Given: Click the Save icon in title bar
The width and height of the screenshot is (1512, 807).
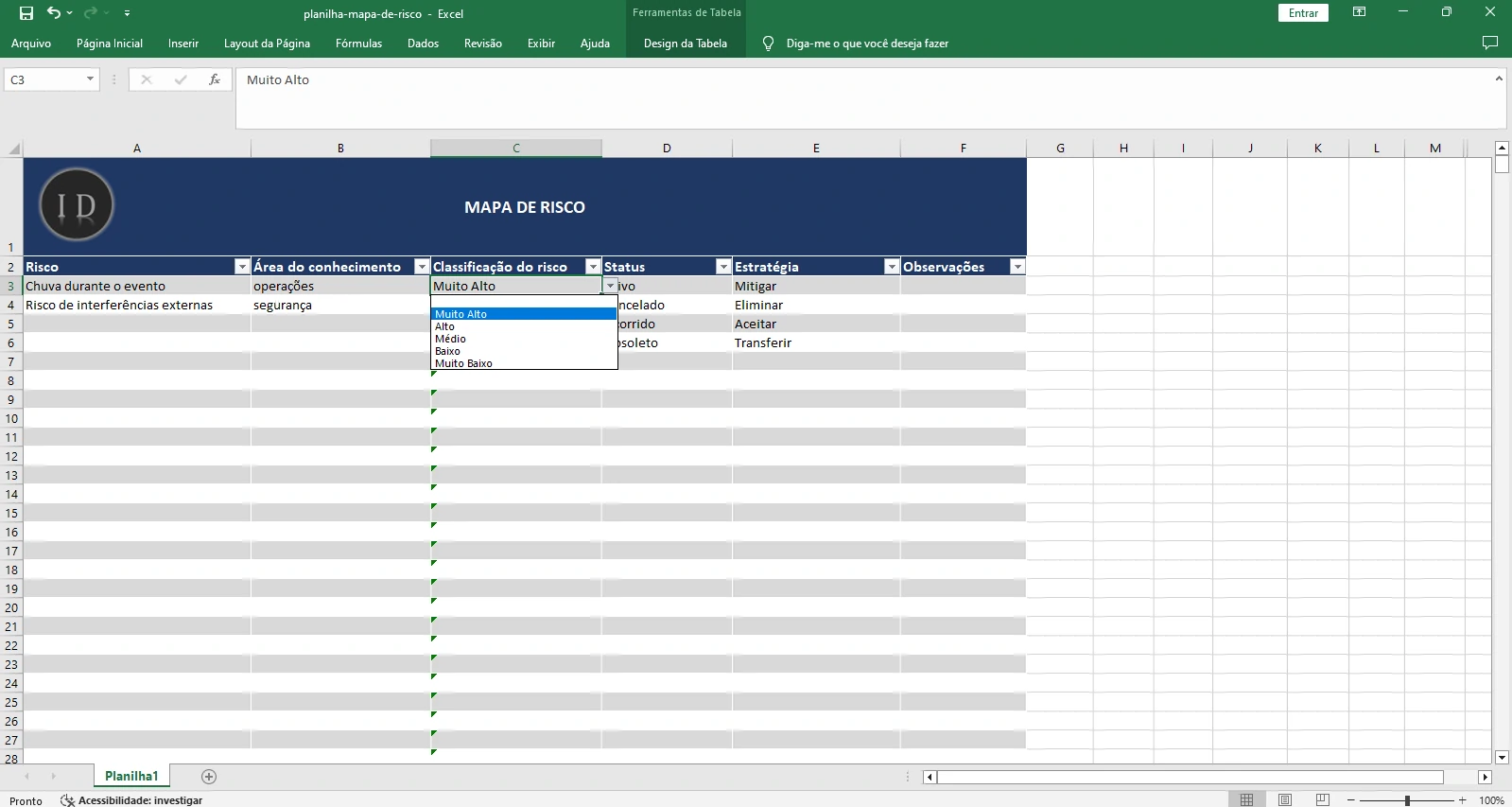Looking at the screenshot, I should (26, 13).
